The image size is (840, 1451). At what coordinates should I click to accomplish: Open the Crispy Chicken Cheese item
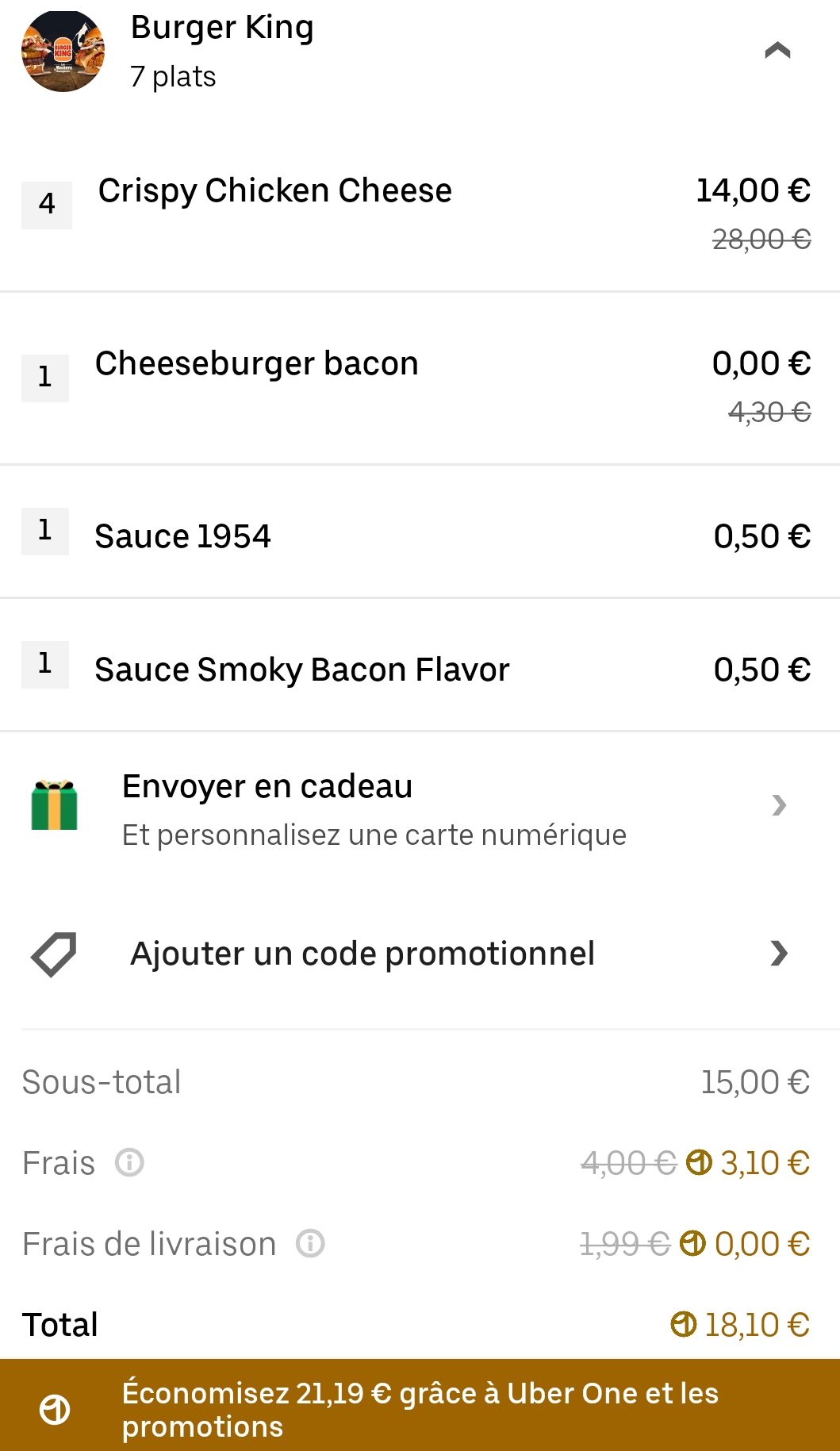tap(274, 191)
